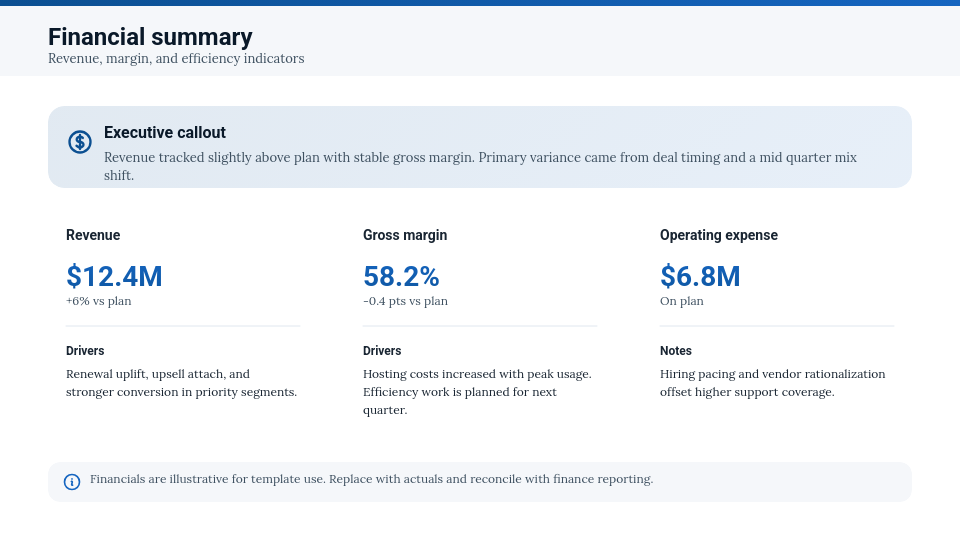Click the subtitle about revenue, margin, and efficiency
The image size is (960, 540).
point(176,59)
